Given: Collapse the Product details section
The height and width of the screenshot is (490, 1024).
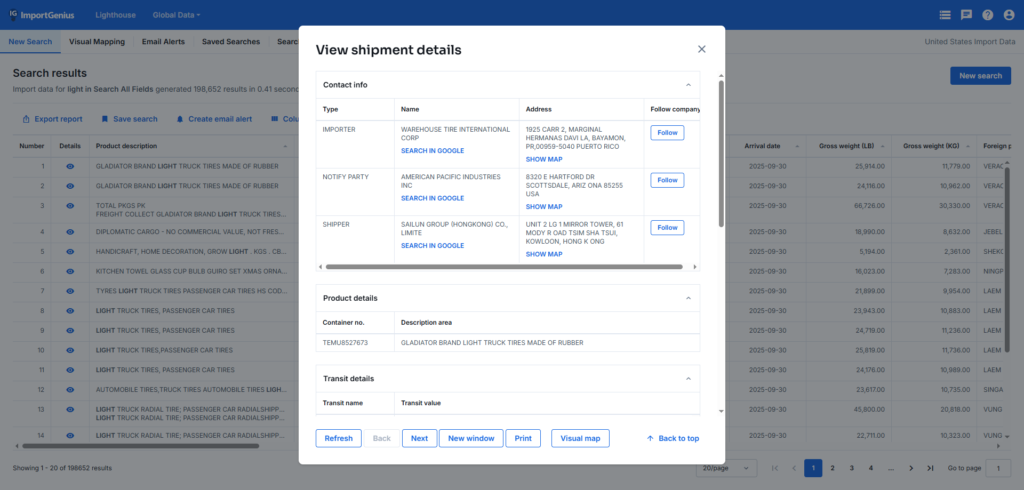Looking at the screenshot, I should click(x=688, y=298).
